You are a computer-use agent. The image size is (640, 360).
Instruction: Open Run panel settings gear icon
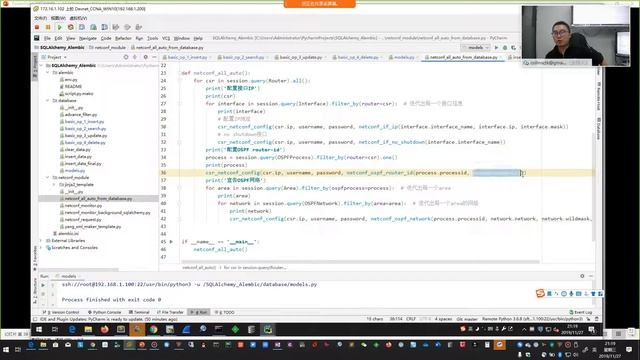pos(582,276)
